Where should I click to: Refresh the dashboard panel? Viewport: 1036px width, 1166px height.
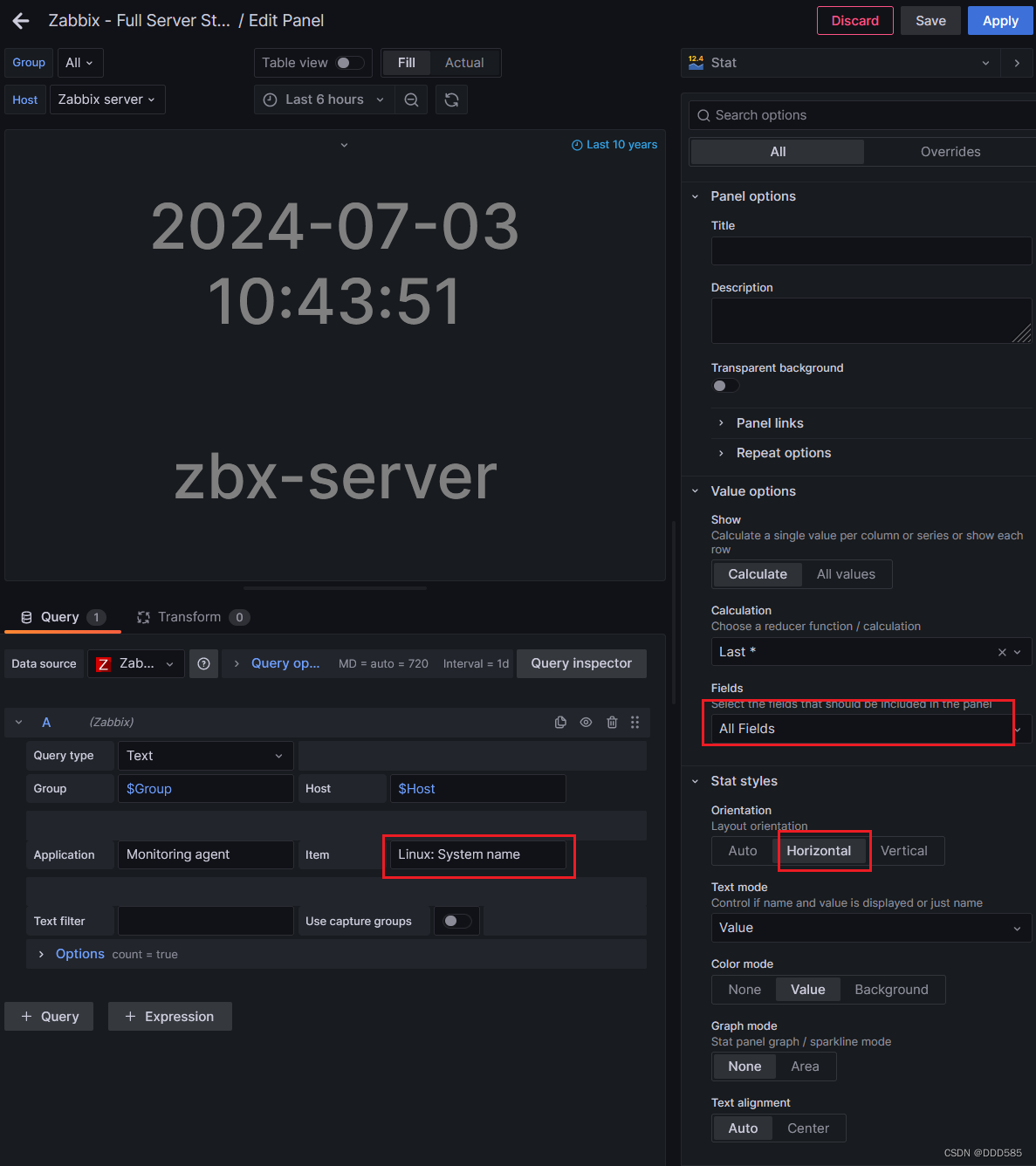(451, 100)
